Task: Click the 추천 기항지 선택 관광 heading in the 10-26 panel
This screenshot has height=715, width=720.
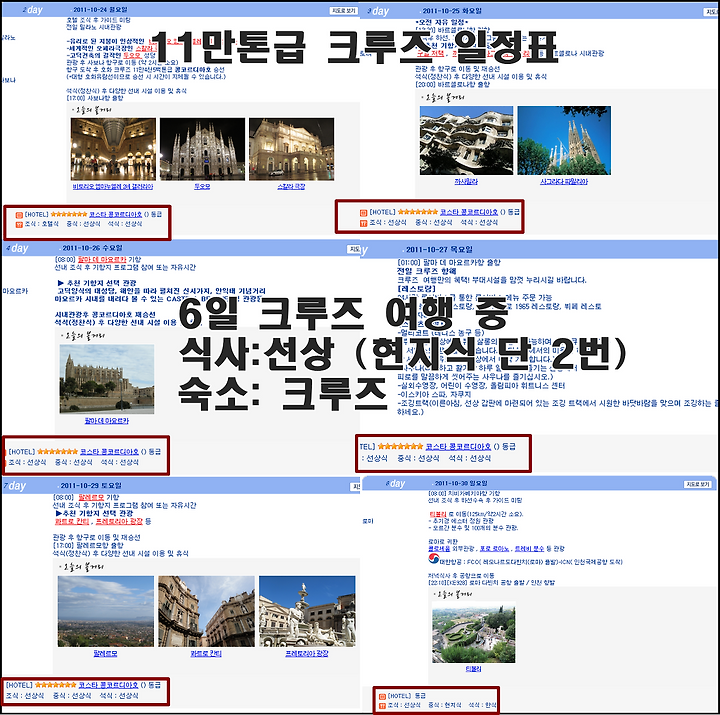Action: [97, 283]
